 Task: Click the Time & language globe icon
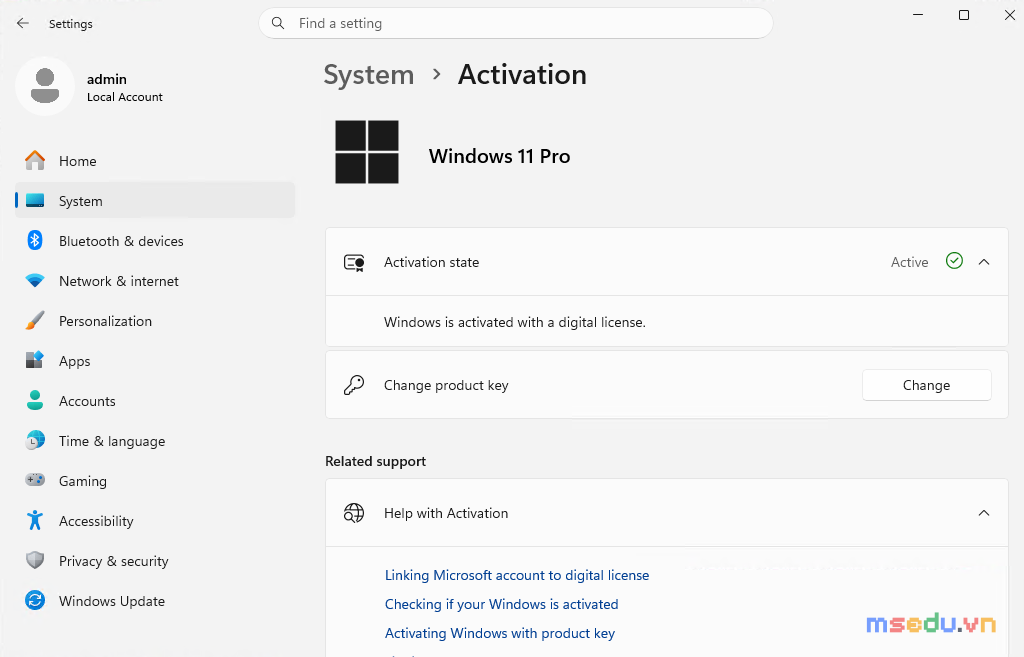pos(35,441)
